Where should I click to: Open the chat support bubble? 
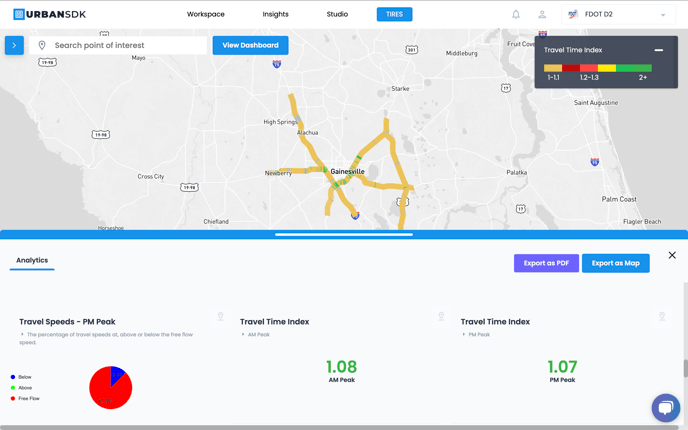click(666, 408)
